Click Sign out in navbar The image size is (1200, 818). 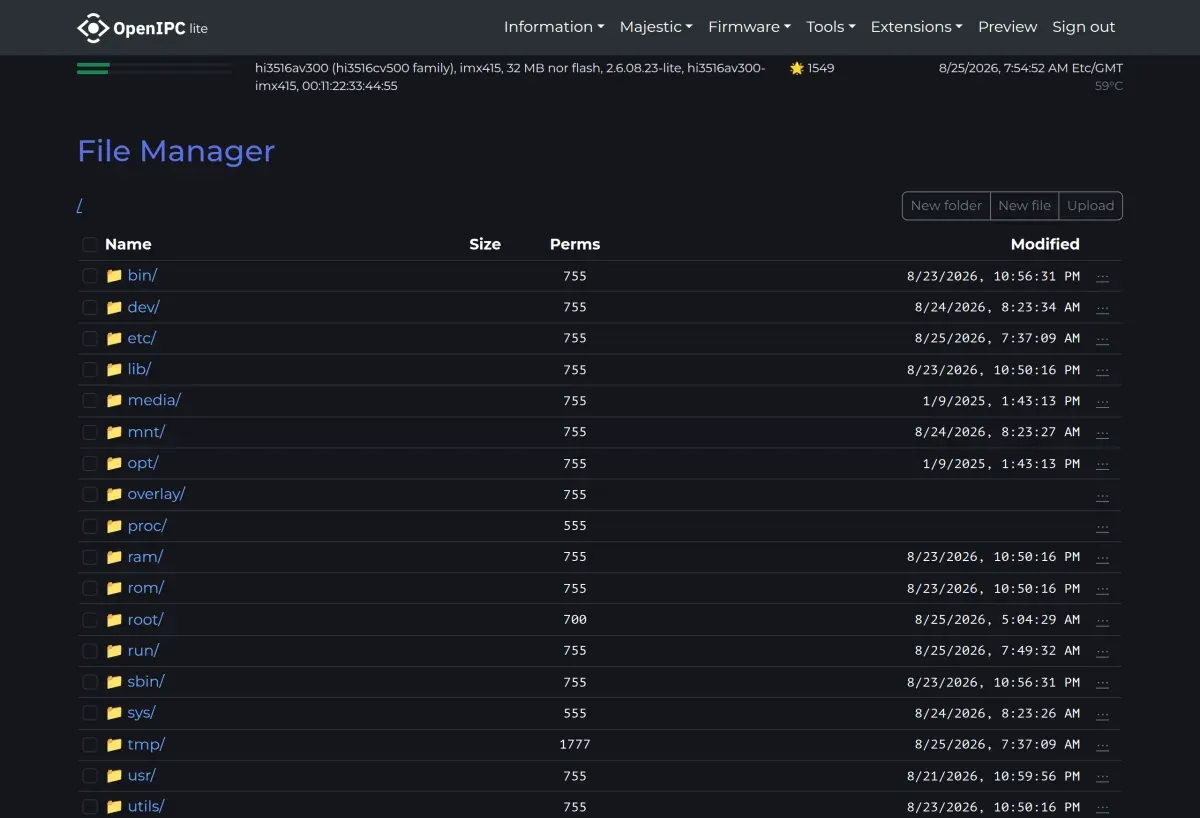[1084, 27]
